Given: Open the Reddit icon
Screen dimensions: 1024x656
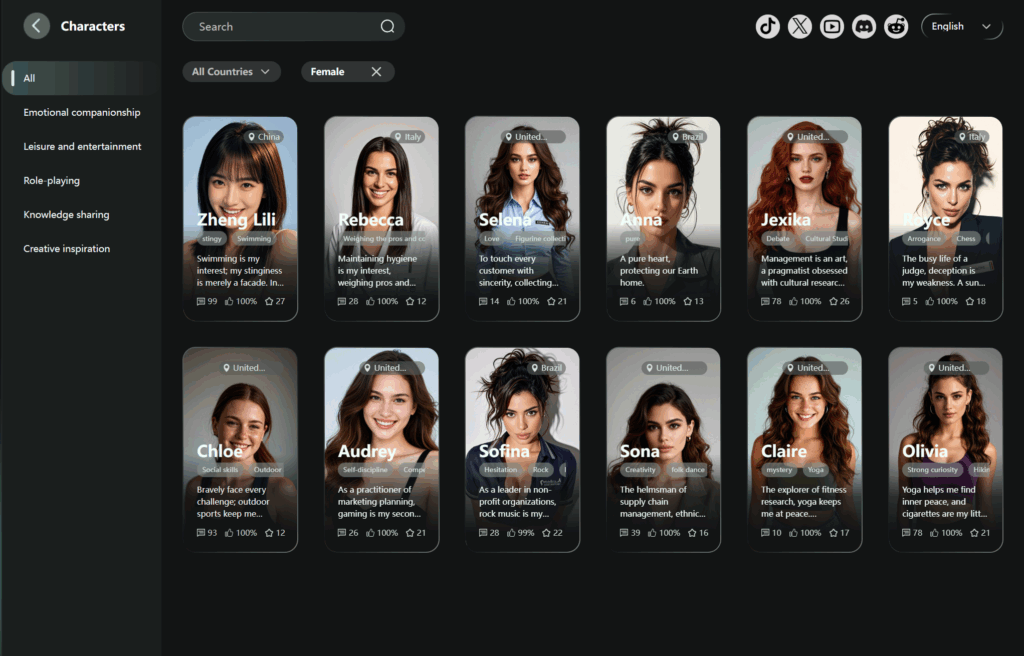Looking at the screenshot, I should point(896,27).
